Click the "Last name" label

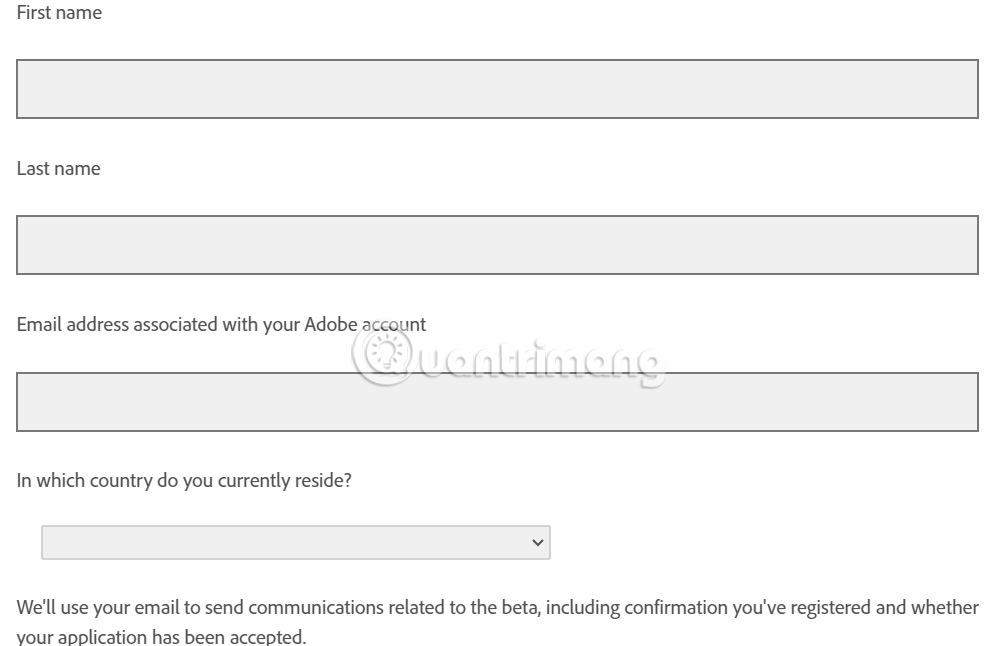(58, 169)
